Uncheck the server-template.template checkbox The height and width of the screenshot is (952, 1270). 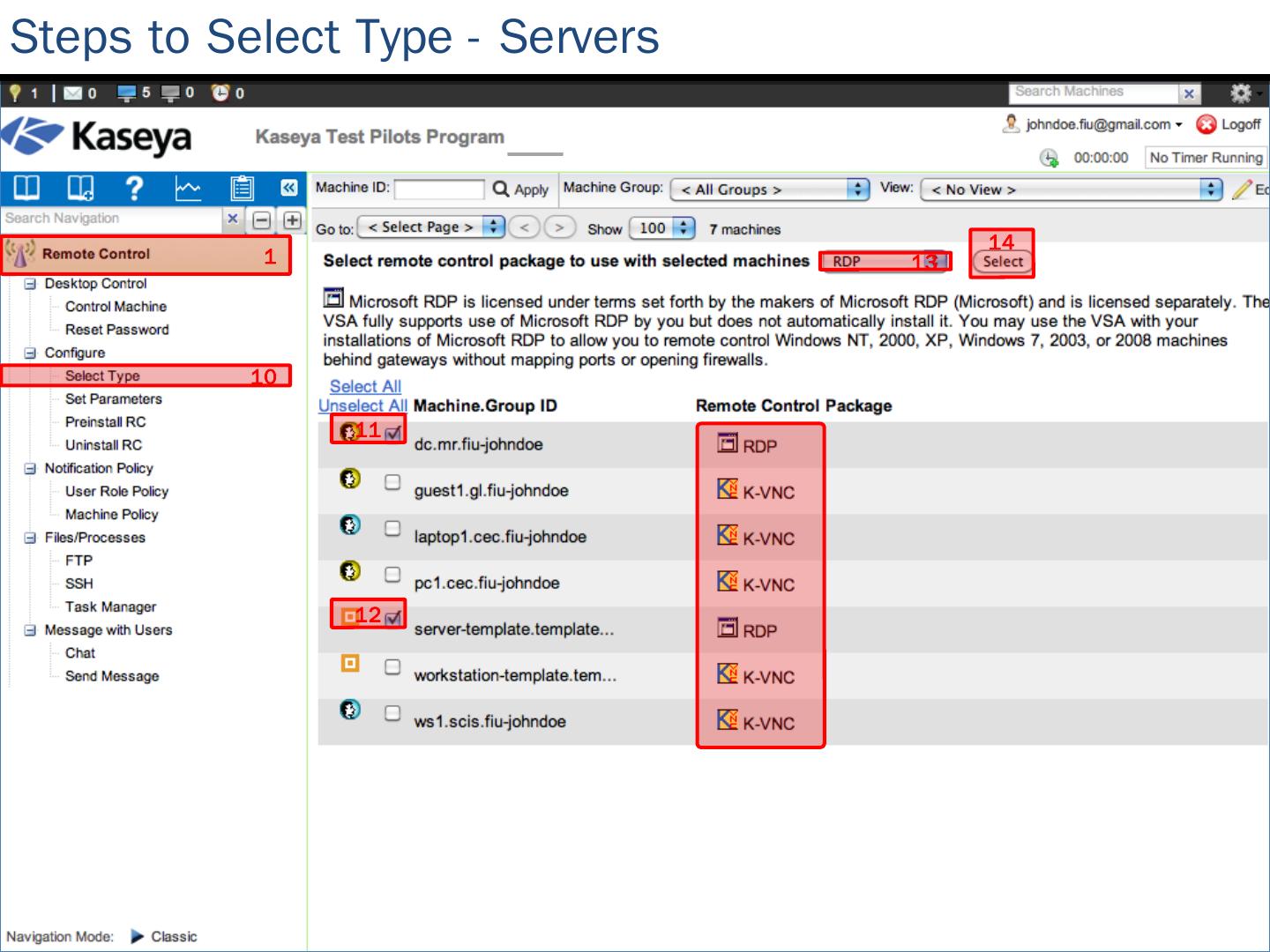(393, 617)
